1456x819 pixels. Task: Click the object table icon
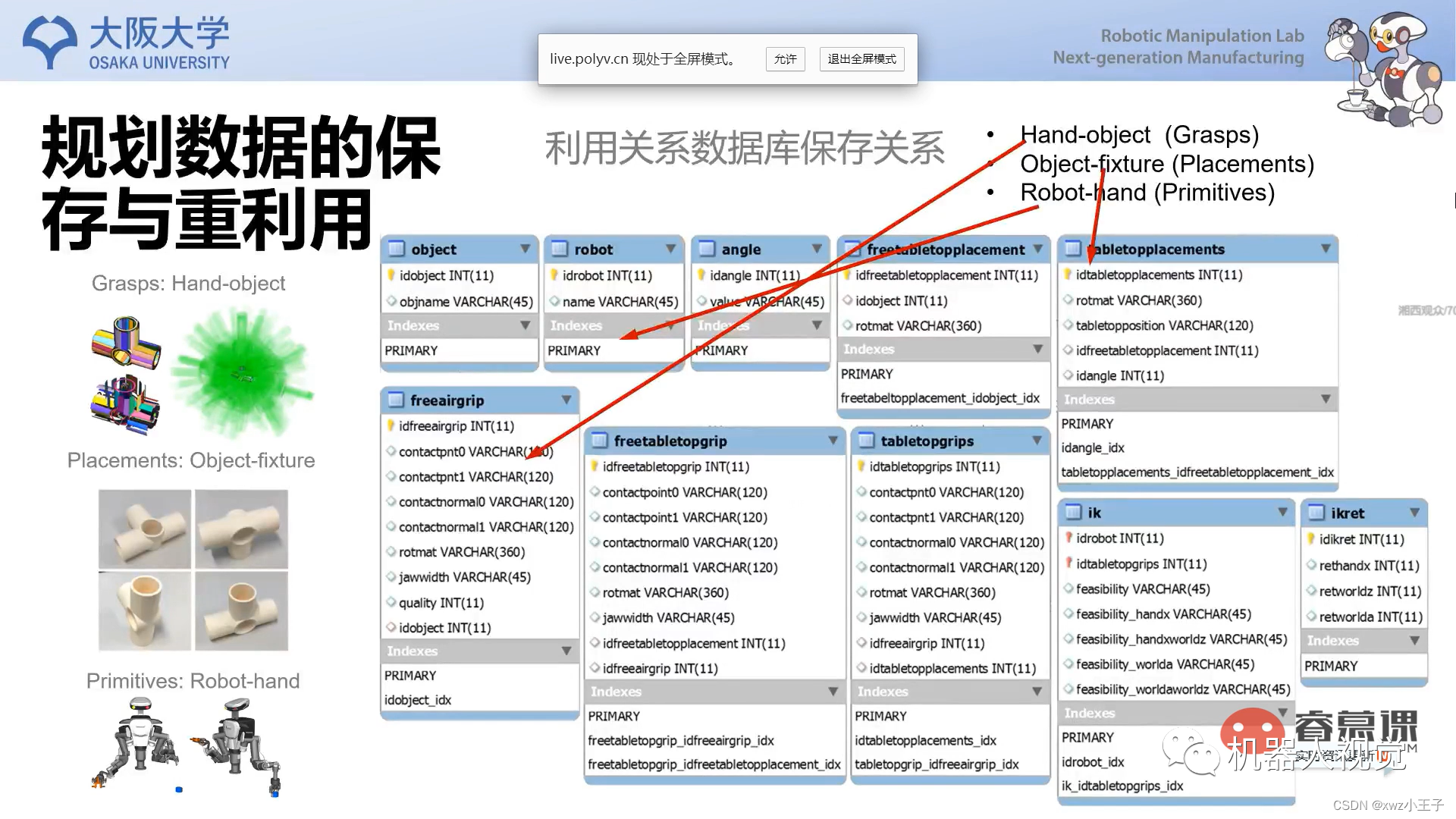396,249
